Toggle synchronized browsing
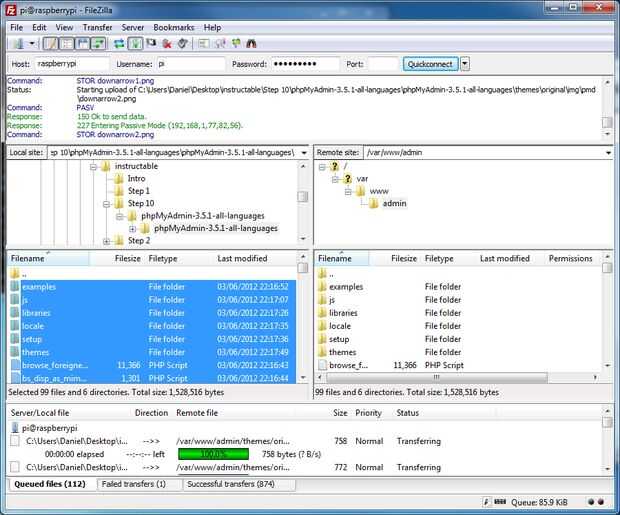The height and width of the screenshot is (515, 620). tap(236, 44)
